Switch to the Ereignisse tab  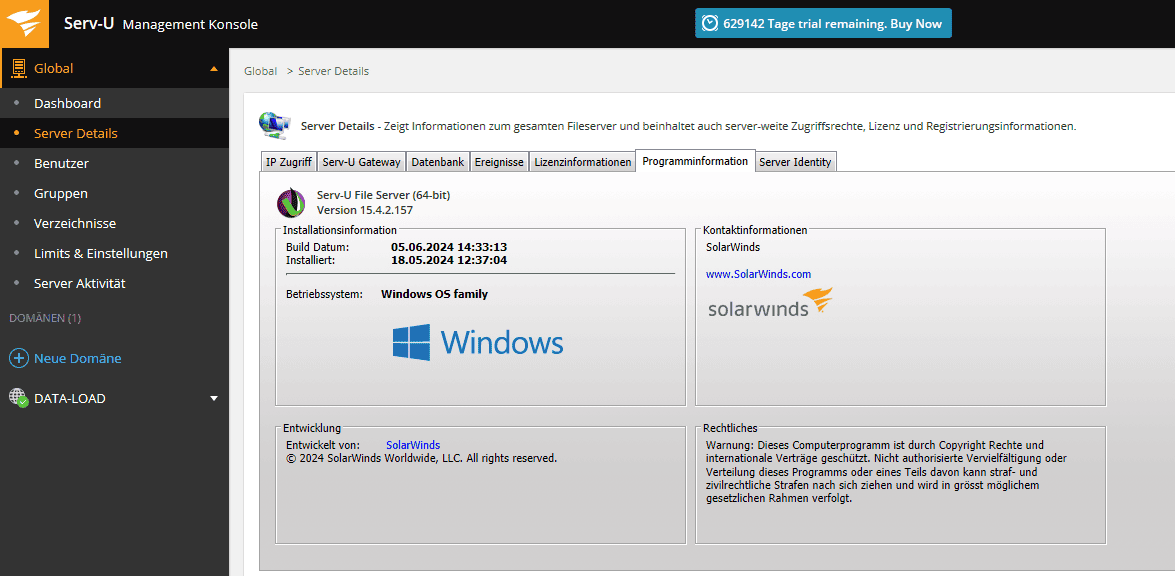tap(499, 162)
